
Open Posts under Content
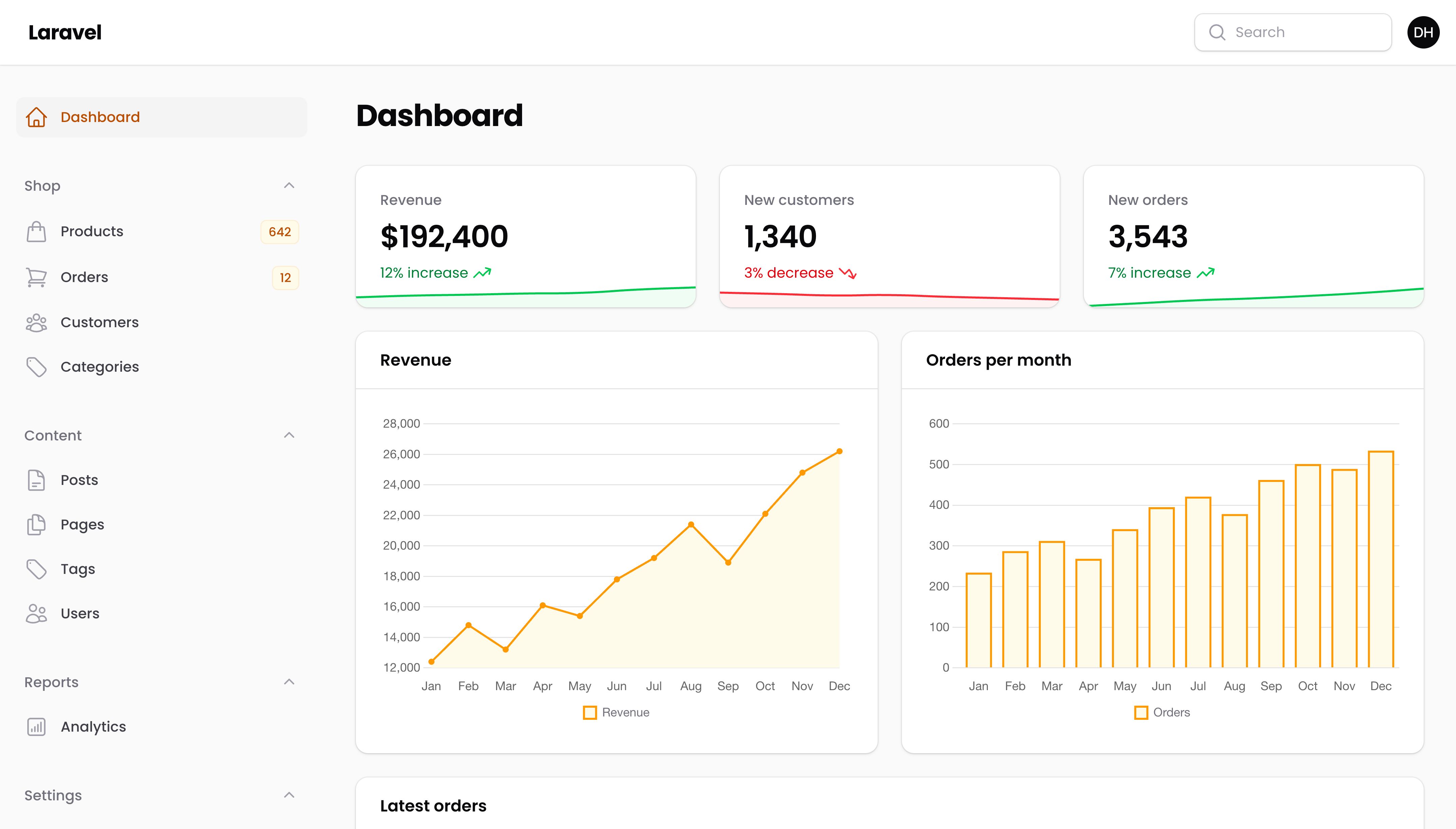click(162, 480)
